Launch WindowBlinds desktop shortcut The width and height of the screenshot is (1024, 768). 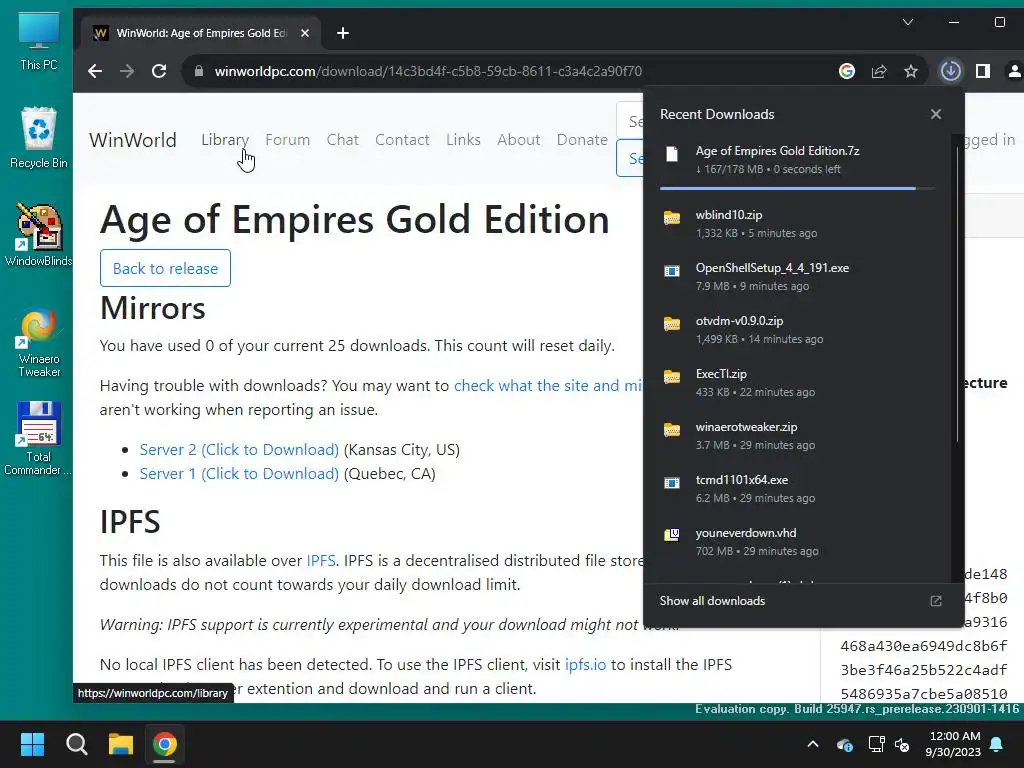tap(39, 235)
